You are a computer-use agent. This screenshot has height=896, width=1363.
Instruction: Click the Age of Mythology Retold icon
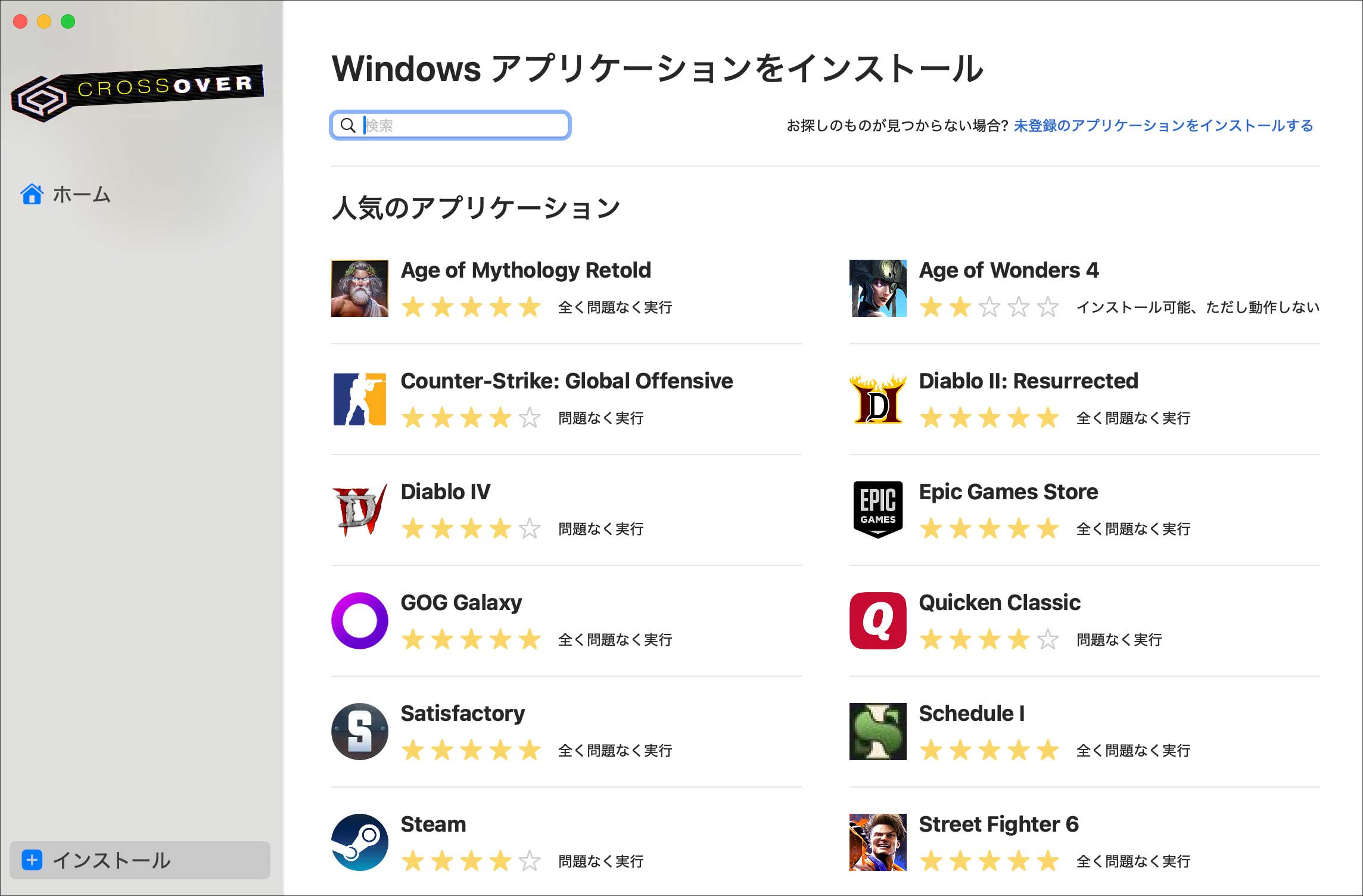pyautogui.click(x=359, y=288)
